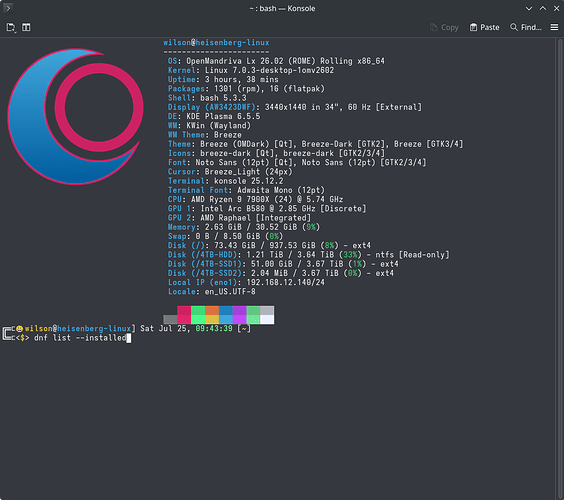Click the pink color block
Viewport: 564px width, 500px height.
184,315
